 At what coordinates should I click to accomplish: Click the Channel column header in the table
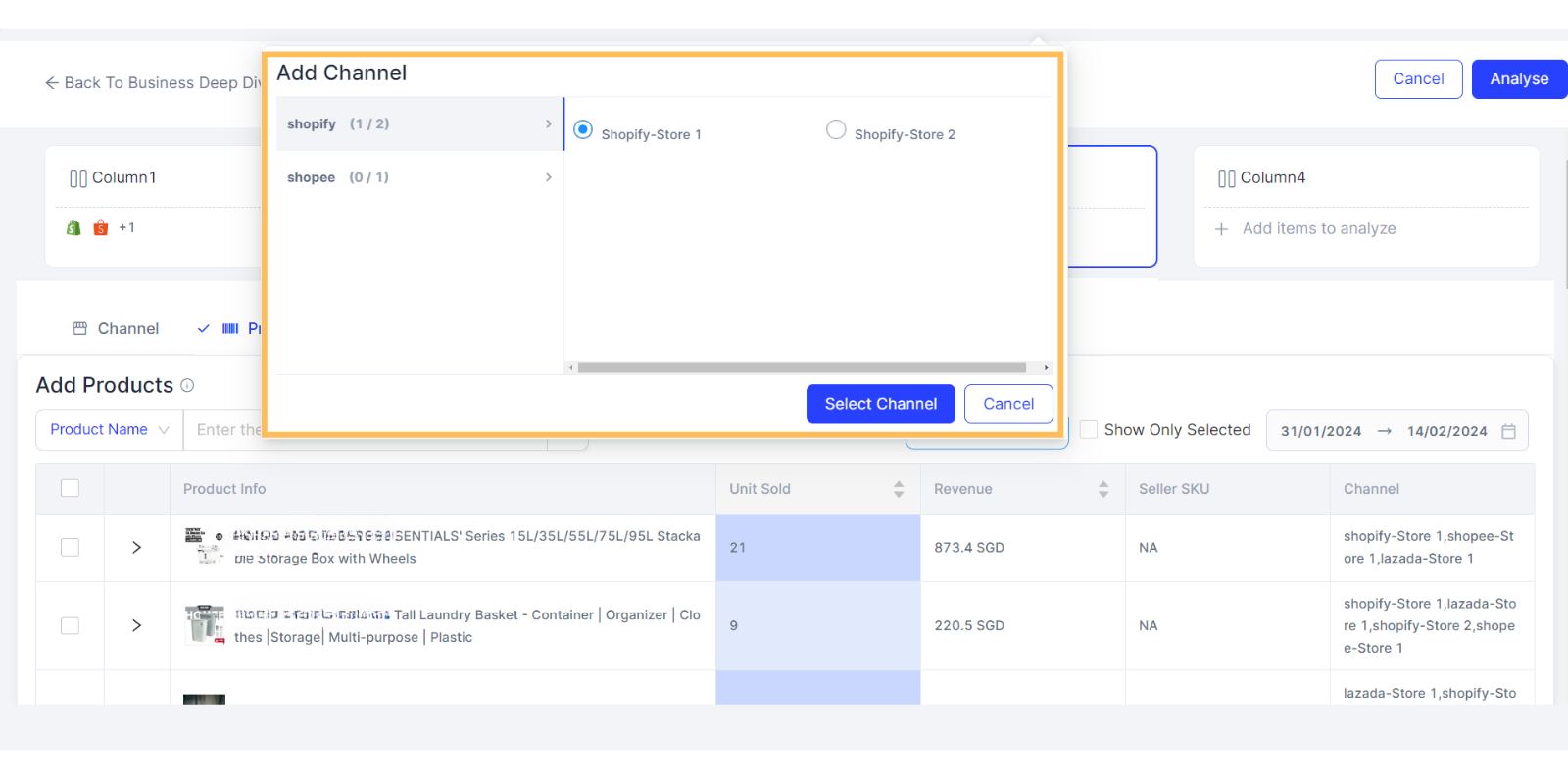pos(1371,489)
